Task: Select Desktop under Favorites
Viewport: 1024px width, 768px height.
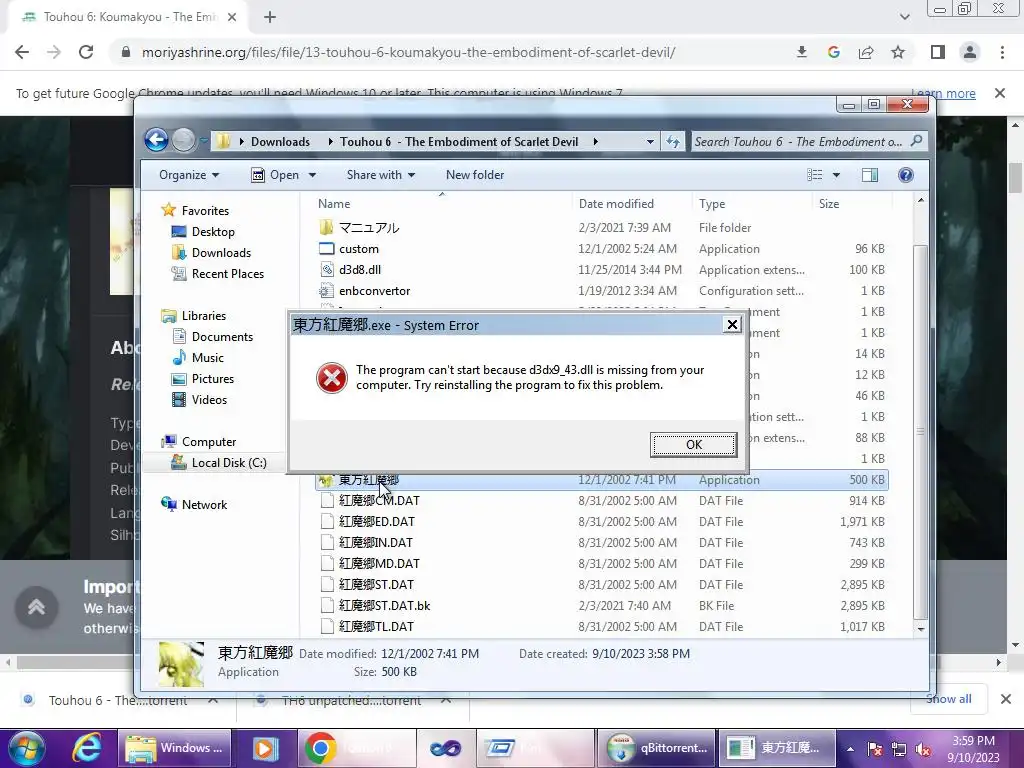Action: (x=213, y=232)
